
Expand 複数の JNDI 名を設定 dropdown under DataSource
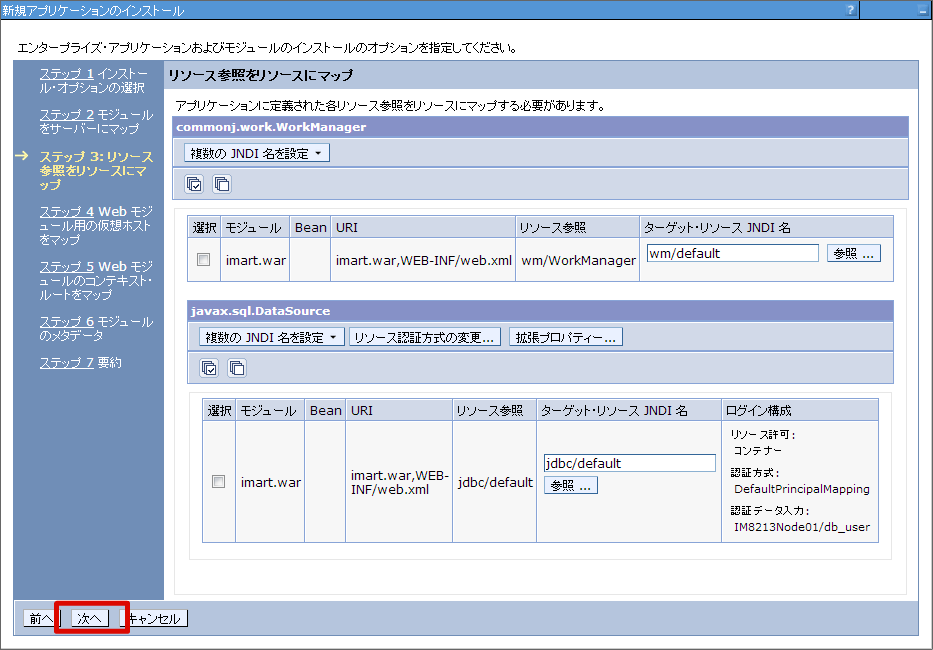[x=271, y=337]
